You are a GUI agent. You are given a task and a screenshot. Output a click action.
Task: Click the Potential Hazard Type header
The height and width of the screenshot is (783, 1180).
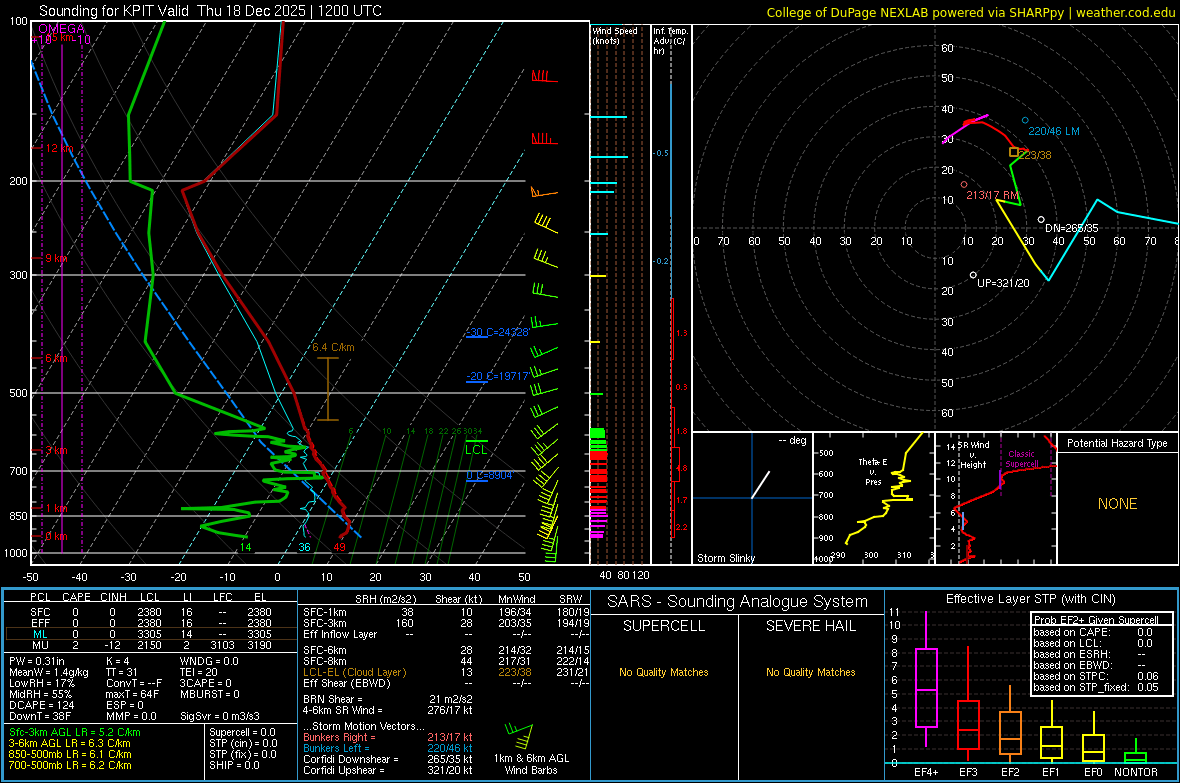pyautogui.click(x=1118, y=443)
